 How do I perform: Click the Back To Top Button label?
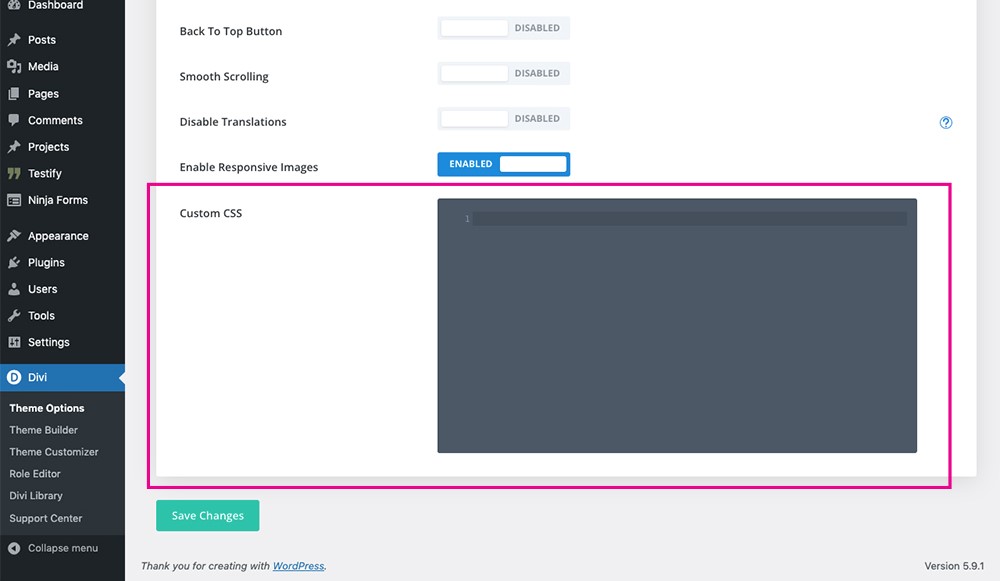[x=231, y=31]
